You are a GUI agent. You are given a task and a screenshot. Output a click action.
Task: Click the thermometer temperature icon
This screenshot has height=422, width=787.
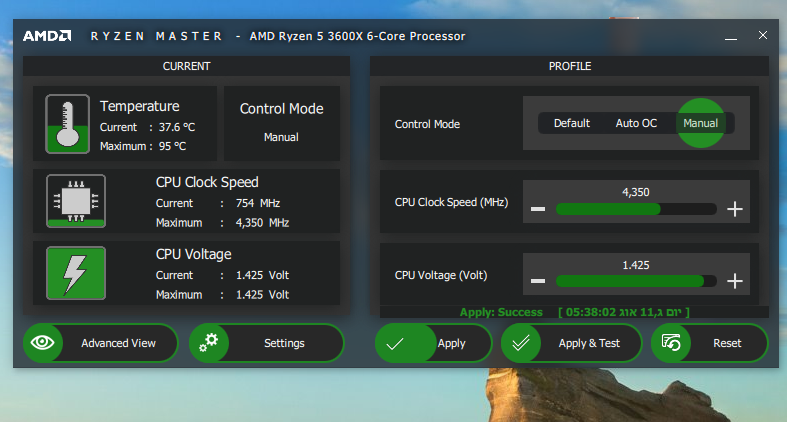[67, 124]
